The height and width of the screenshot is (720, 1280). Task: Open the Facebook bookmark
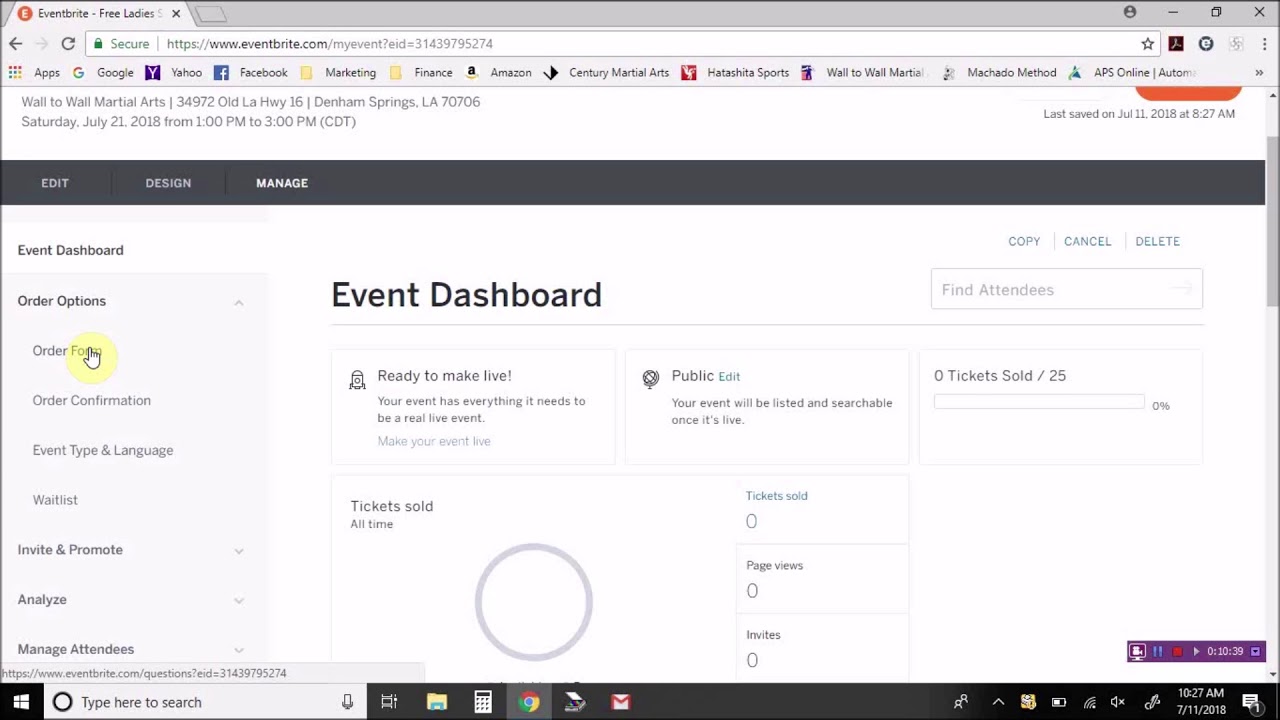(251, 73)
